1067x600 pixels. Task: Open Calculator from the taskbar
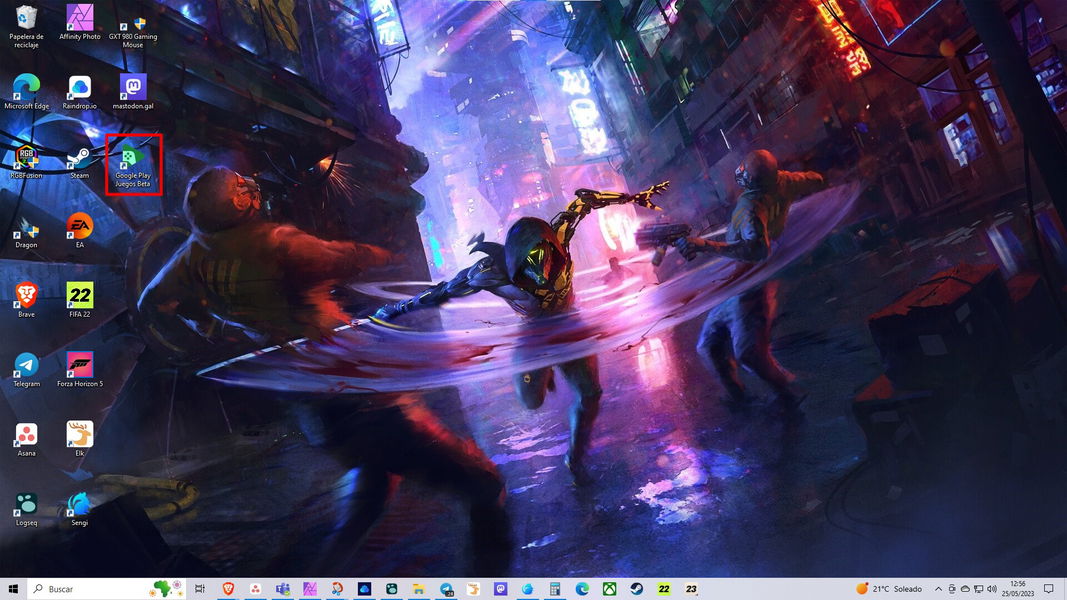[555, 589]
